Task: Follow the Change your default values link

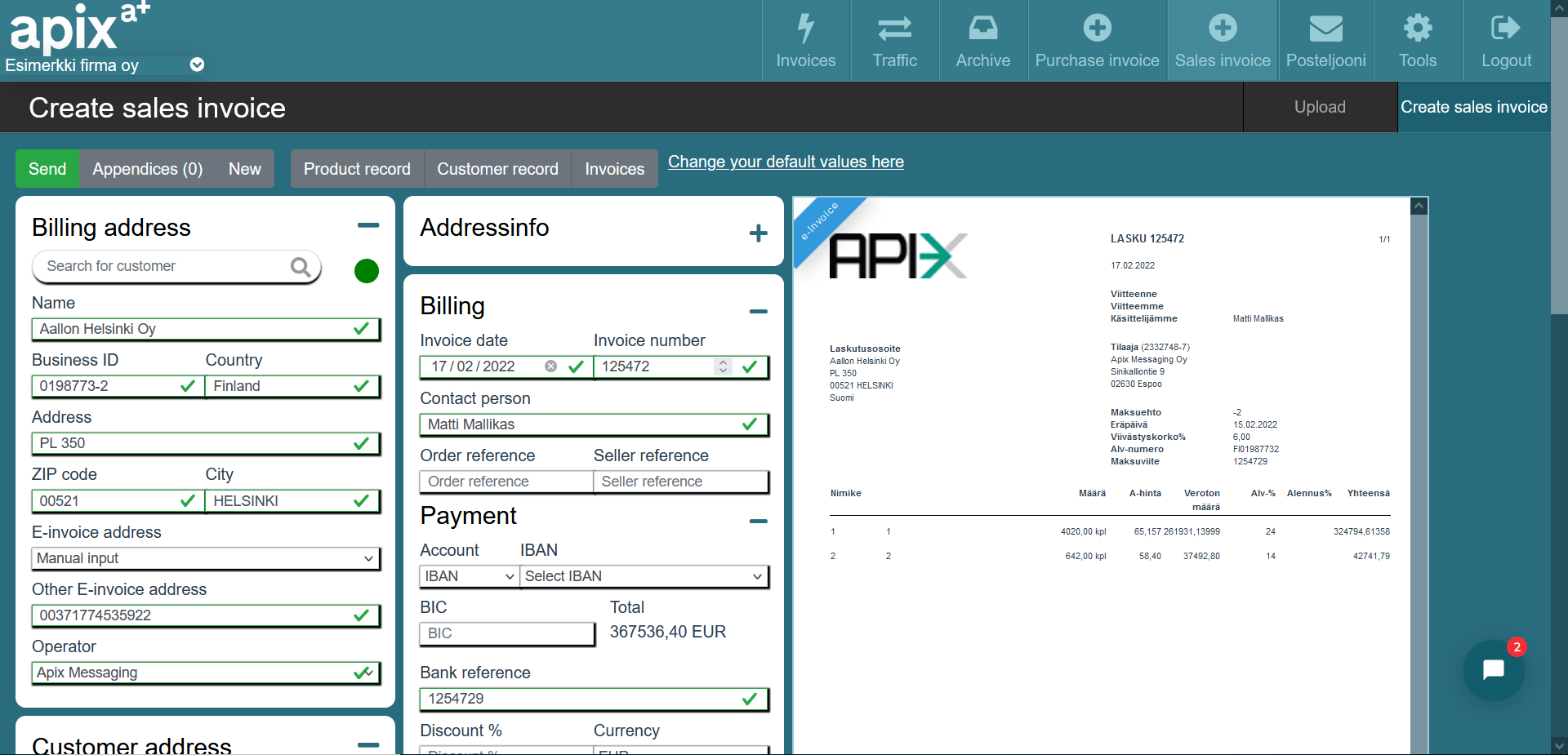Action: click(785, 162)
